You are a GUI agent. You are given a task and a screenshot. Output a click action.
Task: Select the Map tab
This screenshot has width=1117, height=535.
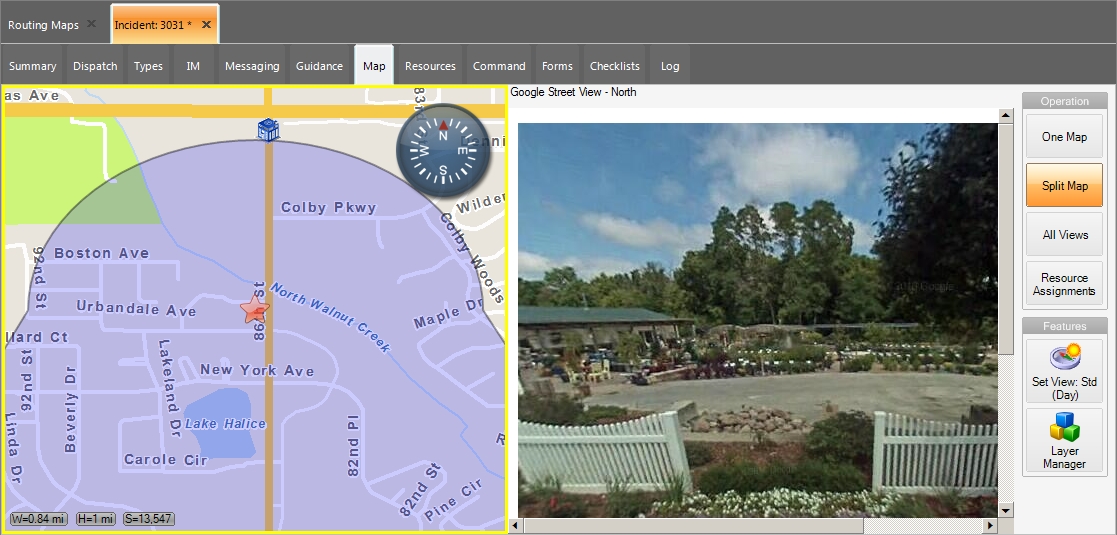[x=374, y=66]
